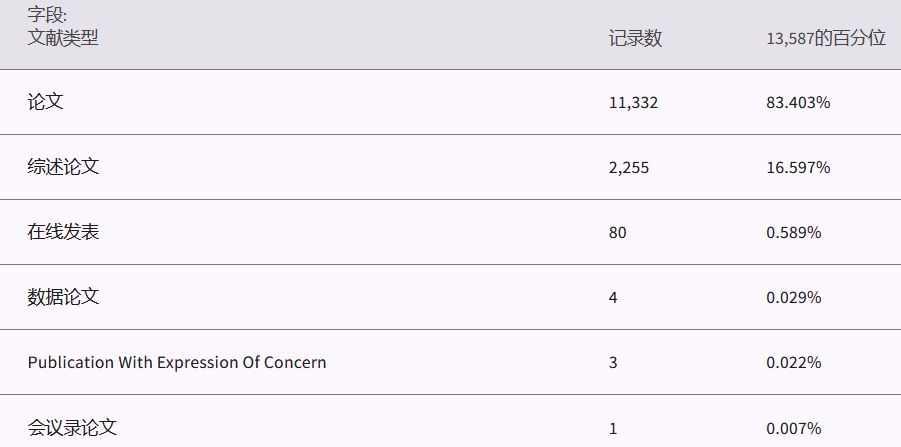The width and height of the screenshot is (901, 447).
Task: Click the percentage value 16.597%
Action: click(798, 168)
